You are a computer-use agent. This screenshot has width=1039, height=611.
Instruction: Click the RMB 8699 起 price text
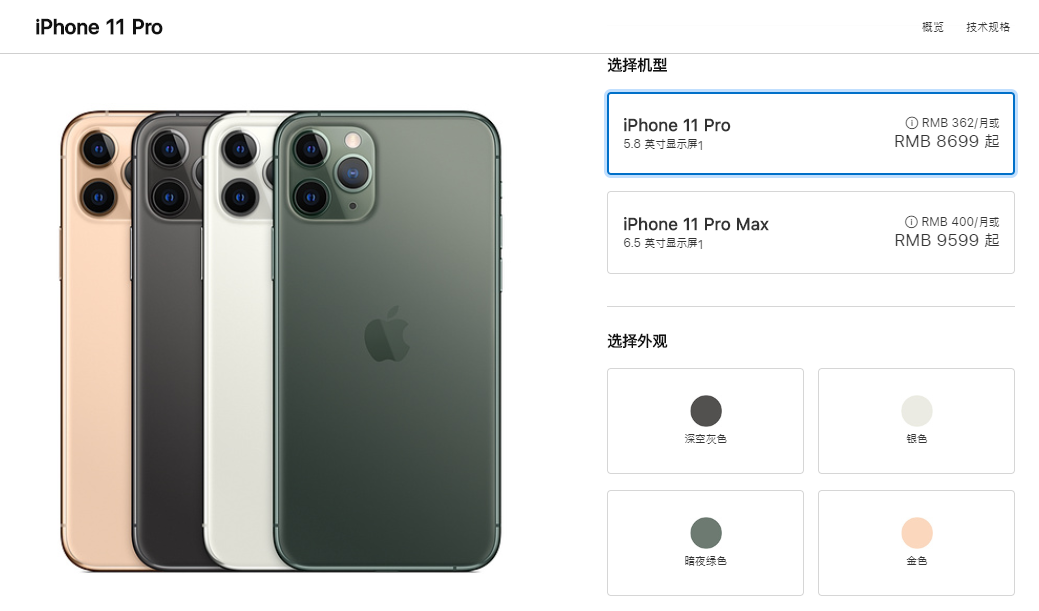[x=946, y=141]
